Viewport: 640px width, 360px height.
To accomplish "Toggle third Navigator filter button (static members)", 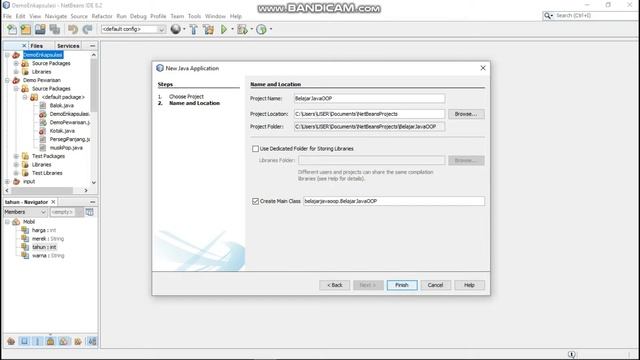I will (38, 341).
